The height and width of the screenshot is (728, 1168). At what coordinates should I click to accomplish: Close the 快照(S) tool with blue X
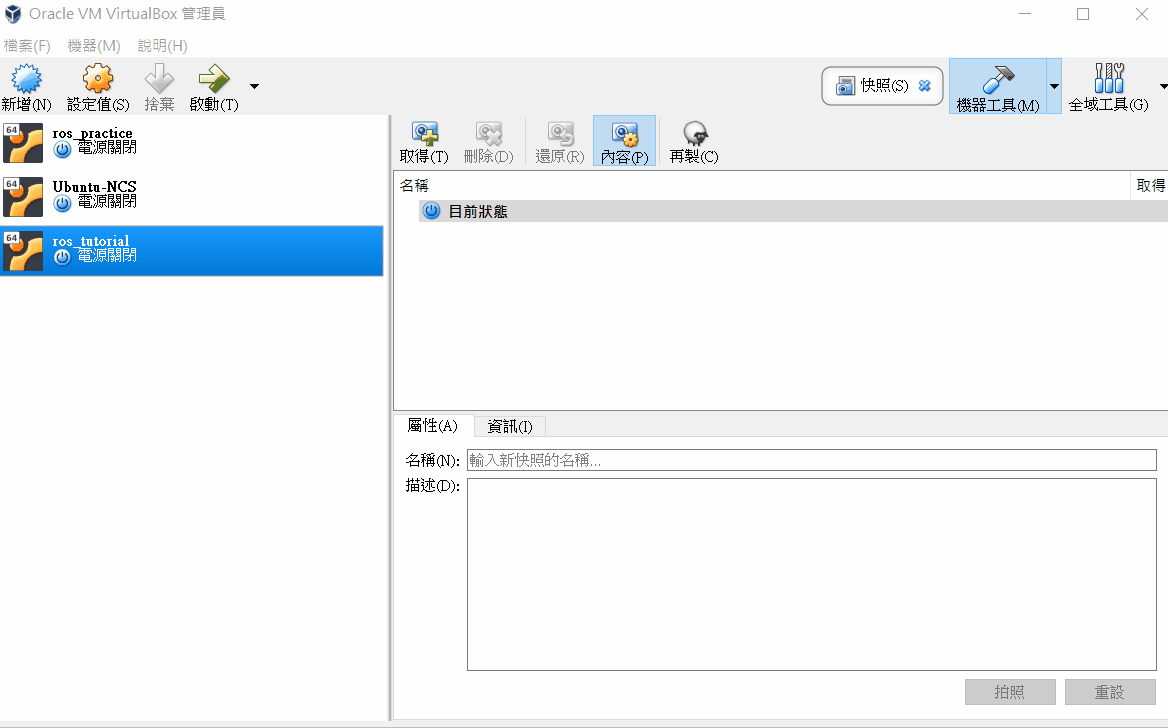(x=924, y=86)
